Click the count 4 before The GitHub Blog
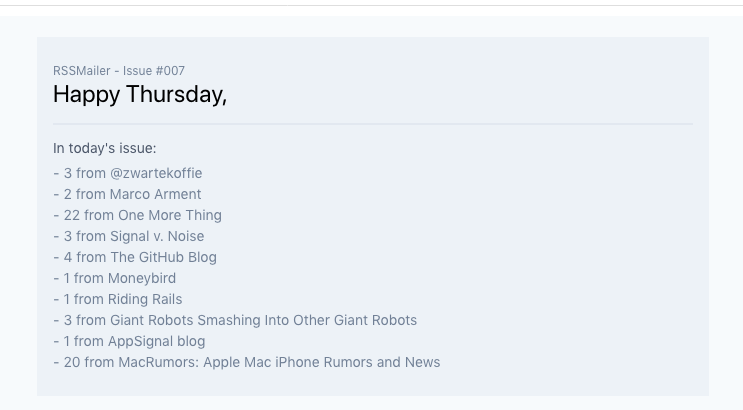The width and height of the screenshot is (743, 410). click(68, 257)
